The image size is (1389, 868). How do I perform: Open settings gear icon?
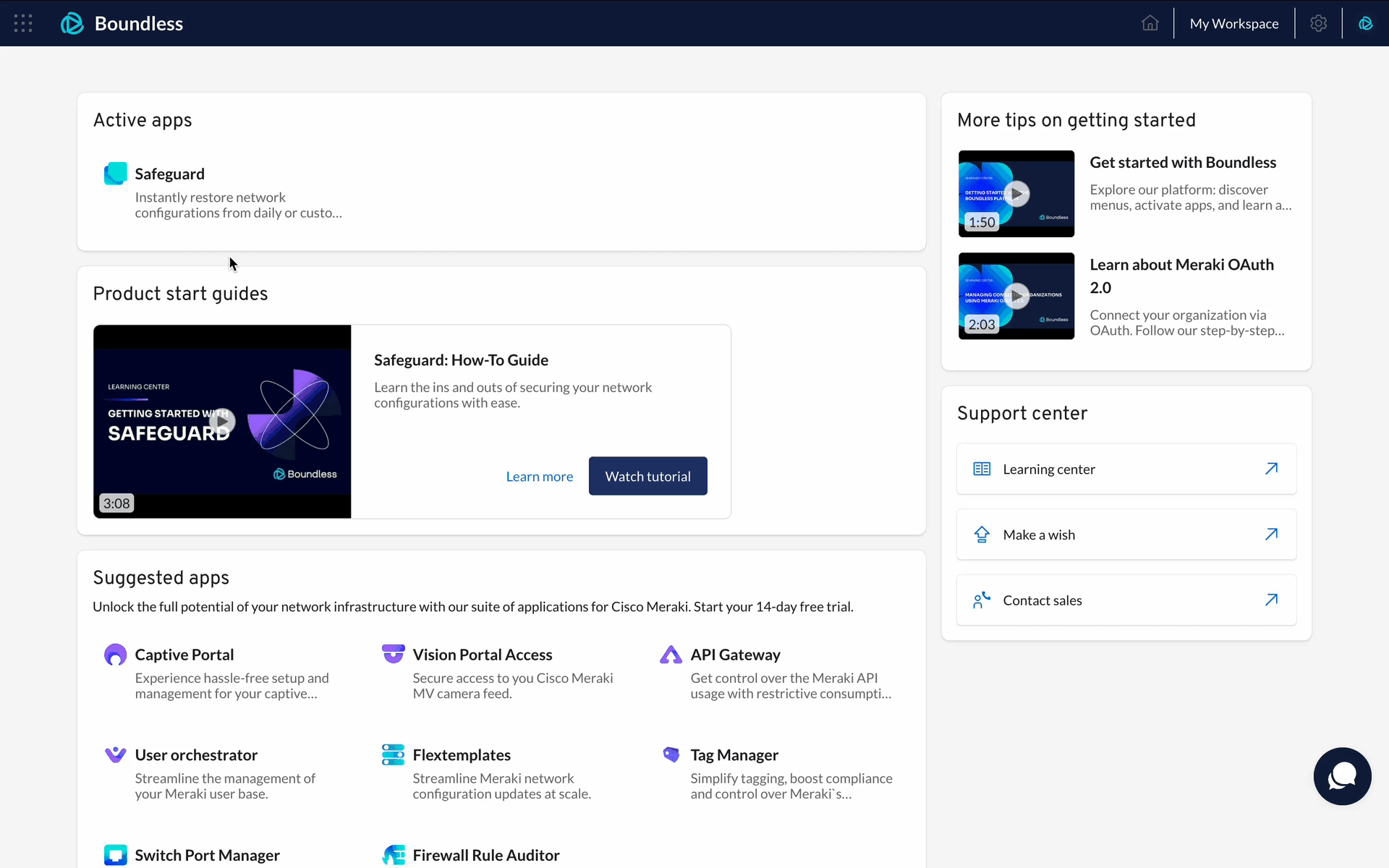tap(1318, 23)
